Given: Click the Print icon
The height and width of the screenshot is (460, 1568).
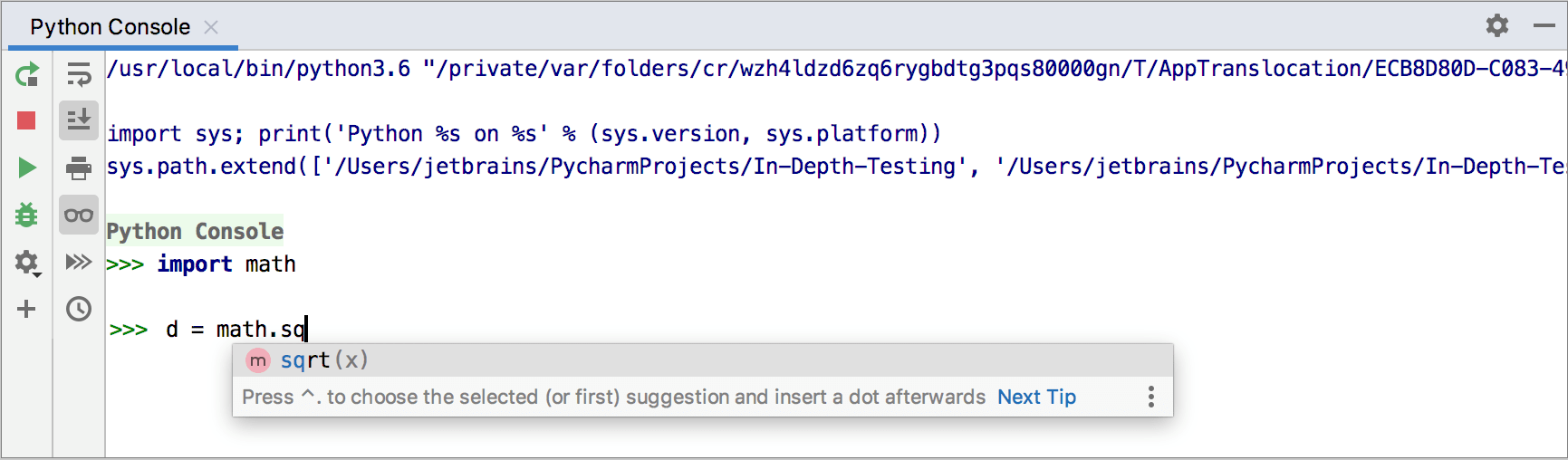Looking at the screenshot, I should (79, 168).
